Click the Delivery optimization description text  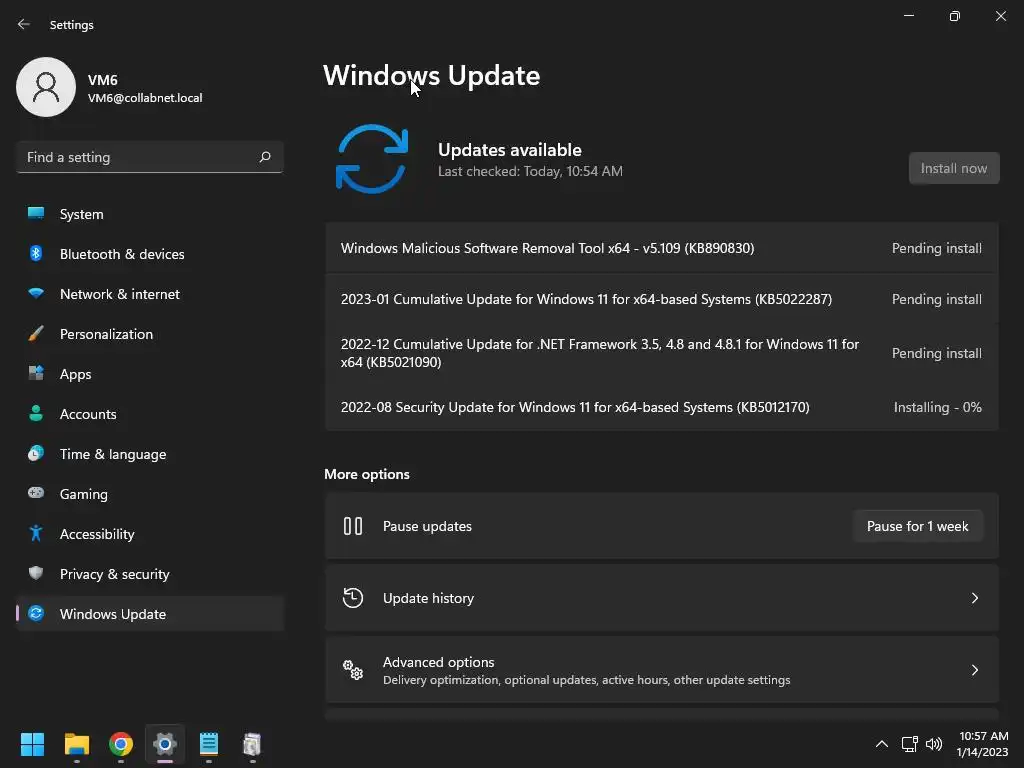[586, 680]
